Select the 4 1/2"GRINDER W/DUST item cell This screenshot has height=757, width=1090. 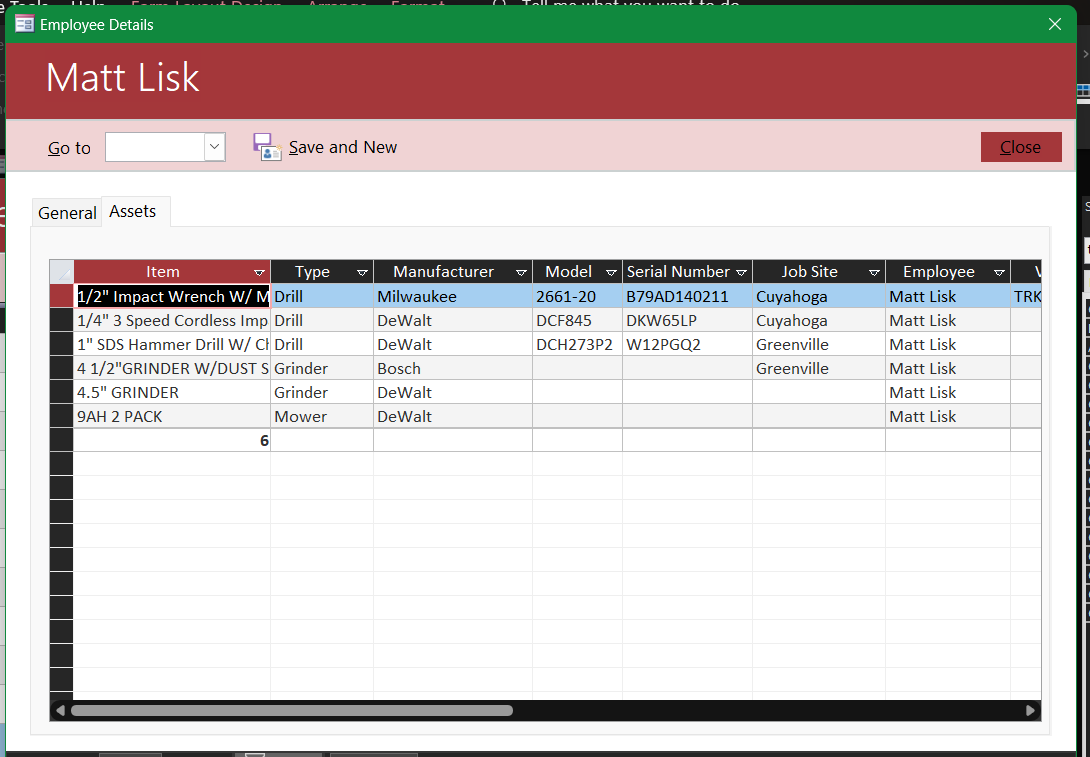[172, 368]
